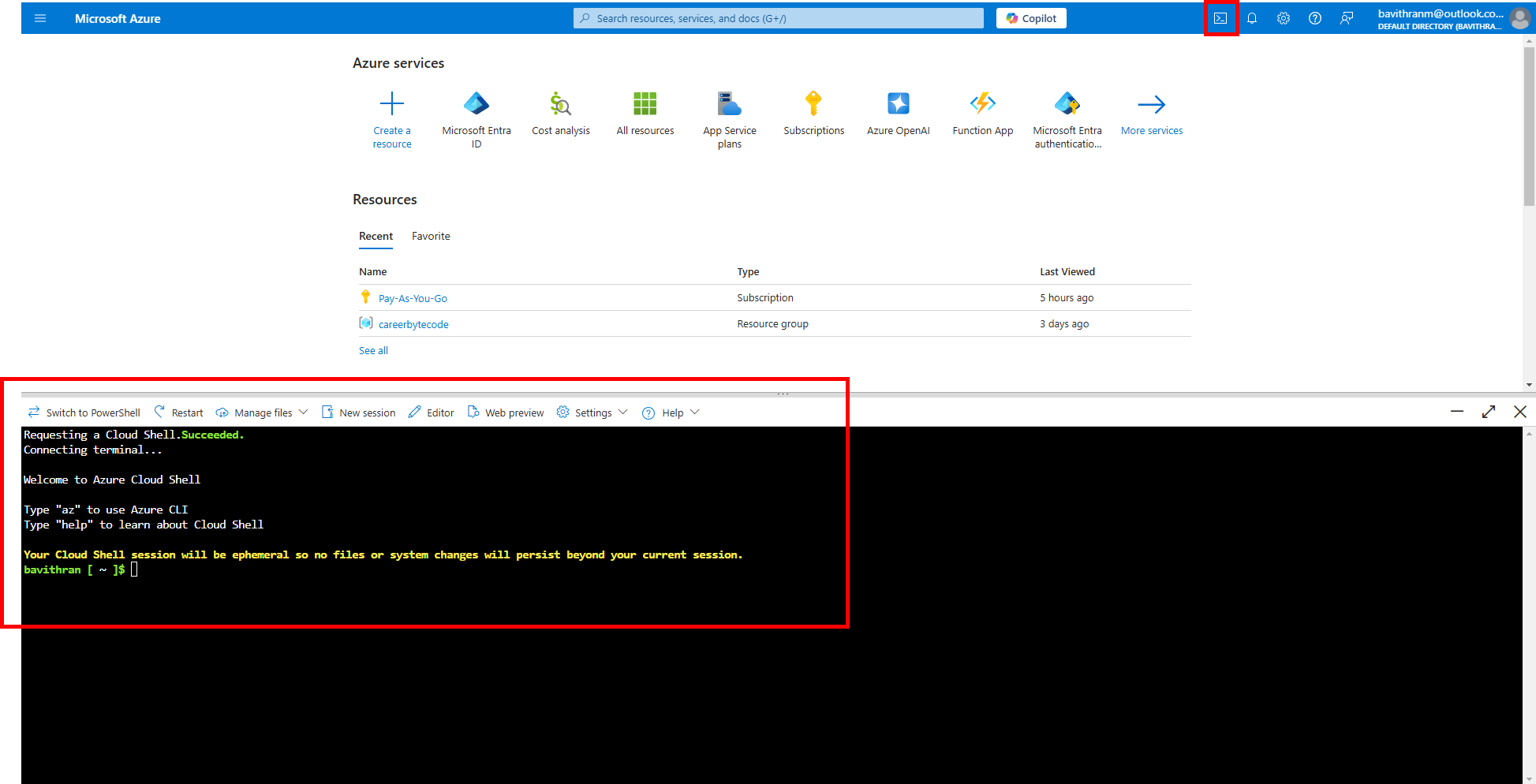1536x784 pixels.
Task: Click the search resources input field
Action: point(779,18)
